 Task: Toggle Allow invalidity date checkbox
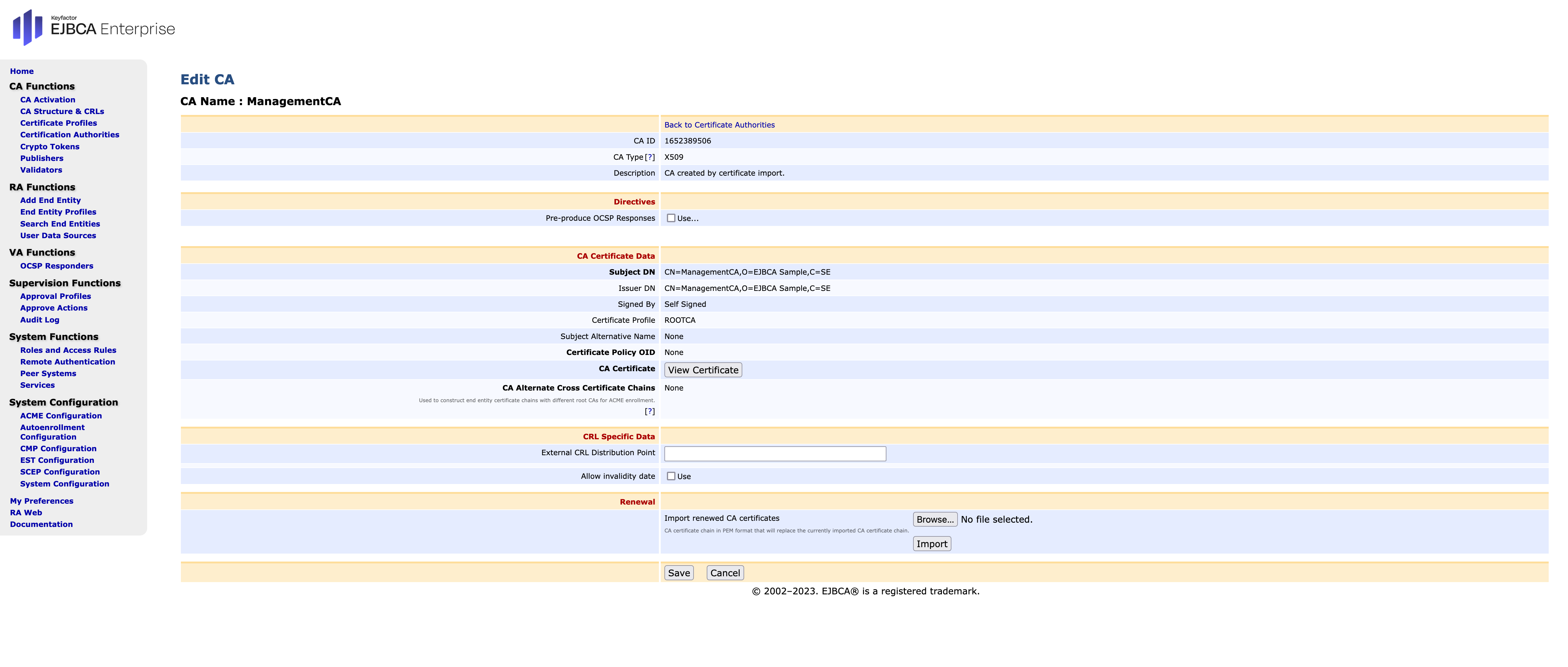[x=671, y=476]
